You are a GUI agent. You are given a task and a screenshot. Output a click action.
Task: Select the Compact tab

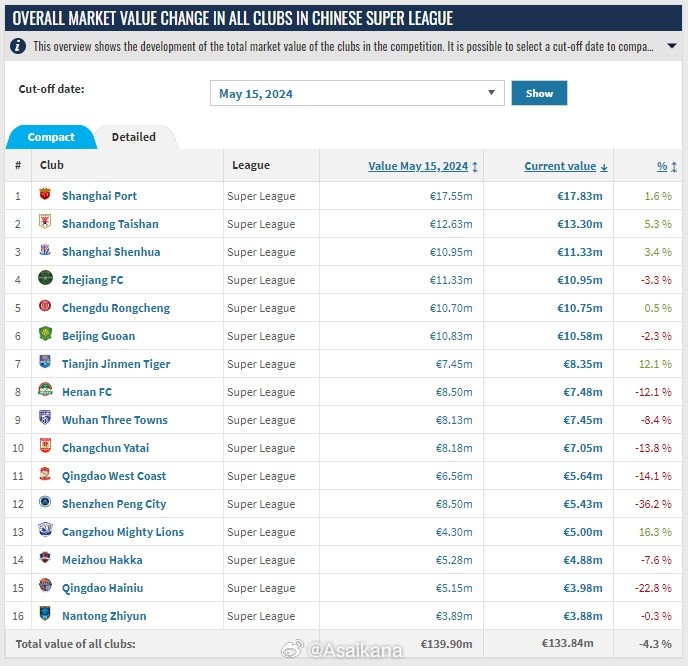coord(51,137)
